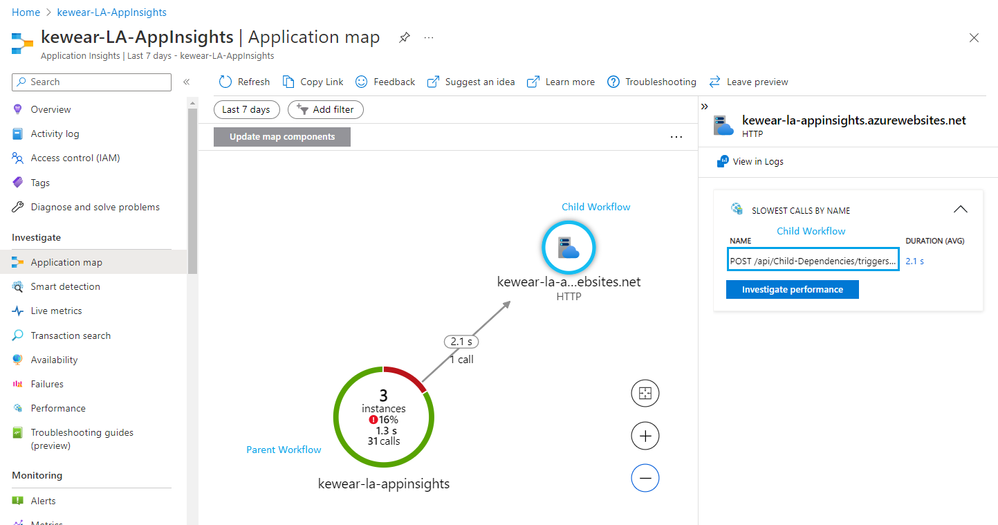Open the Last 7 days time range
The width and height of the screenshot is (998, 525).
[x=246, y=109]
